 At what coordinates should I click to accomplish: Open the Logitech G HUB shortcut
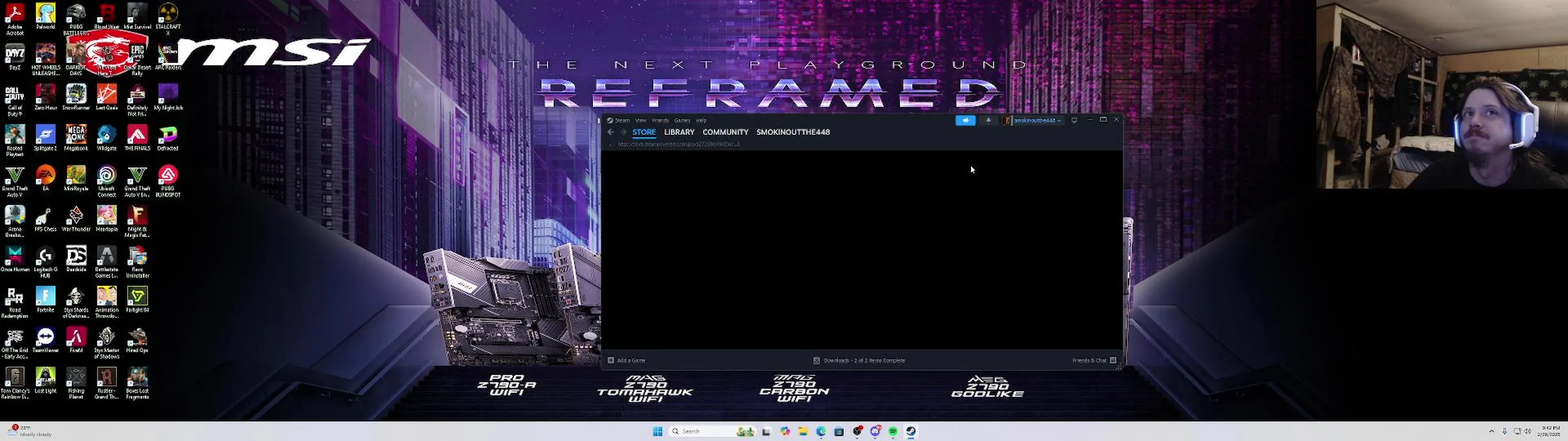[45, 262]
